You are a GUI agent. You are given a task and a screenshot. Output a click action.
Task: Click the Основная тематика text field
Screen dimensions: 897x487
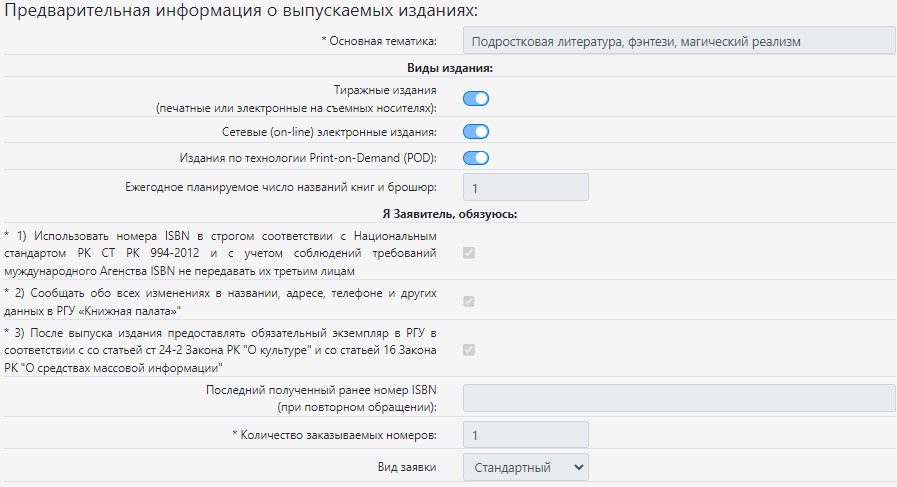point(678,41)
